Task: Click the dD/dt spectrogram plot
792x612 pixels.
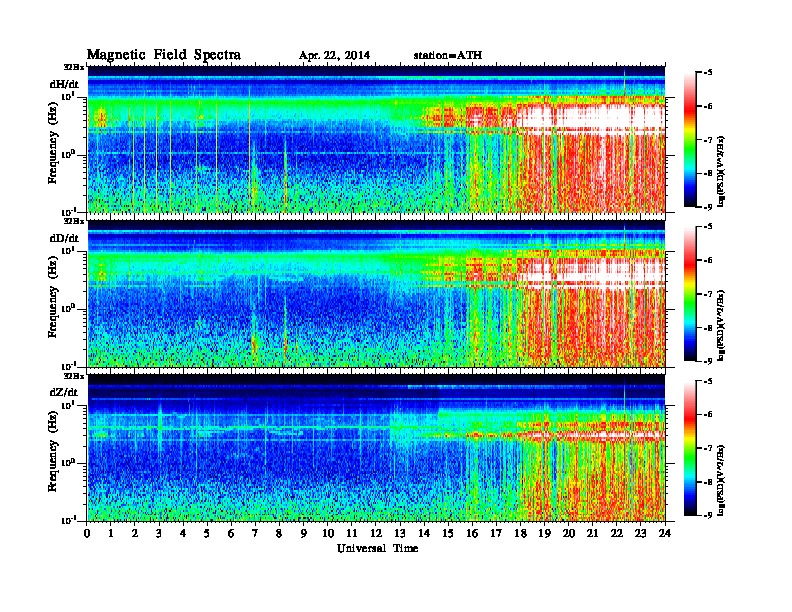Action: tap(376, 293)
